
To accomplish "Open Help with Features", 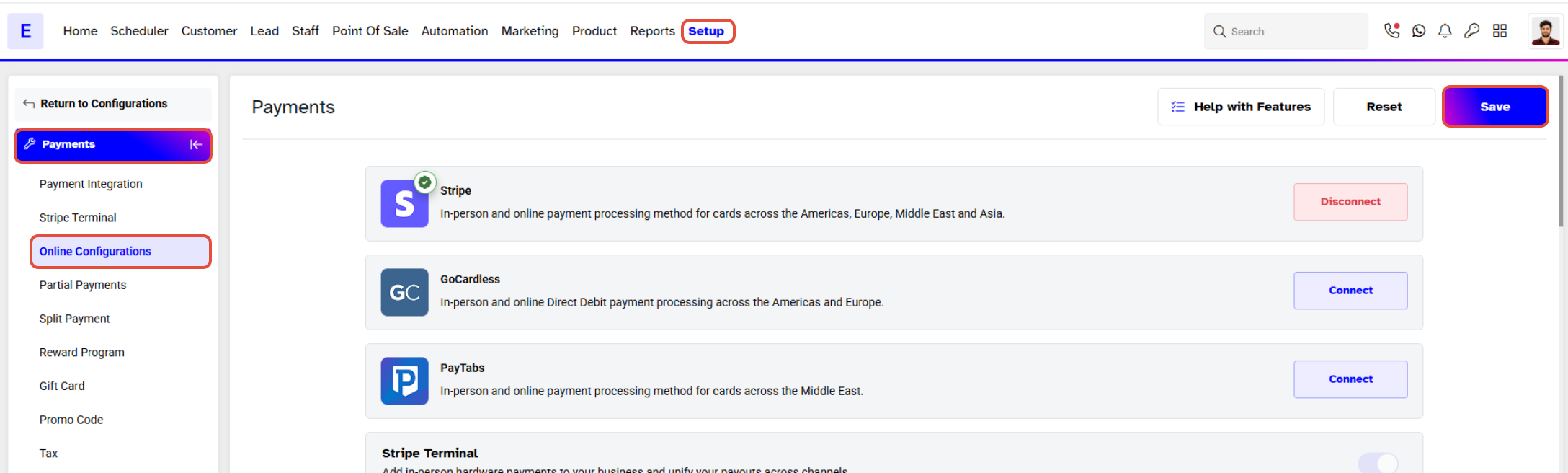I will click(1241, 107).
